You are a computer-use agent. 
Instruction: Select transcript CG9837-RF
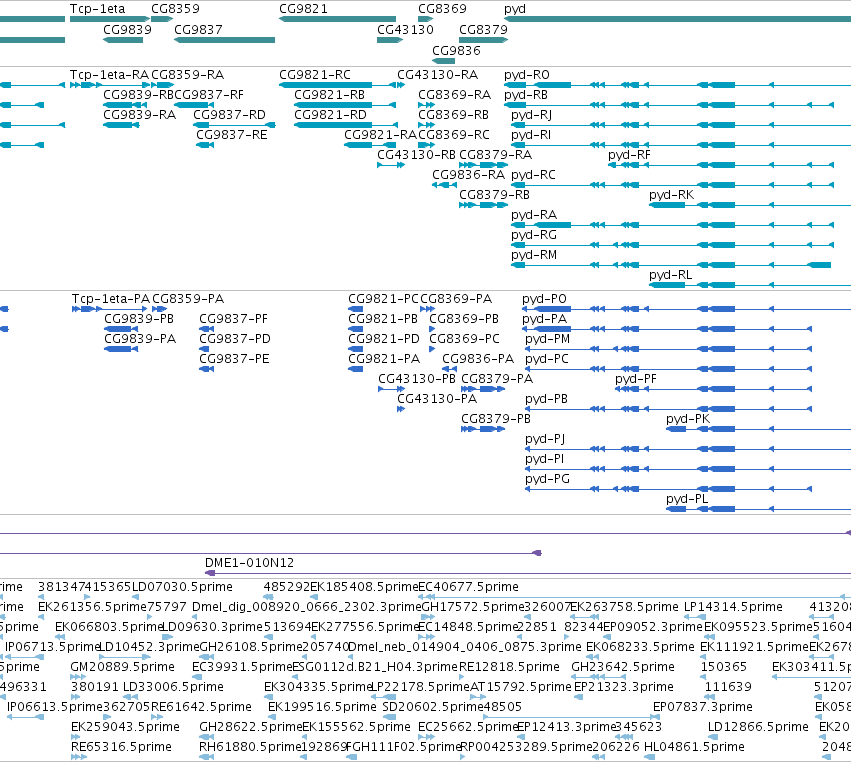(209, 94)
